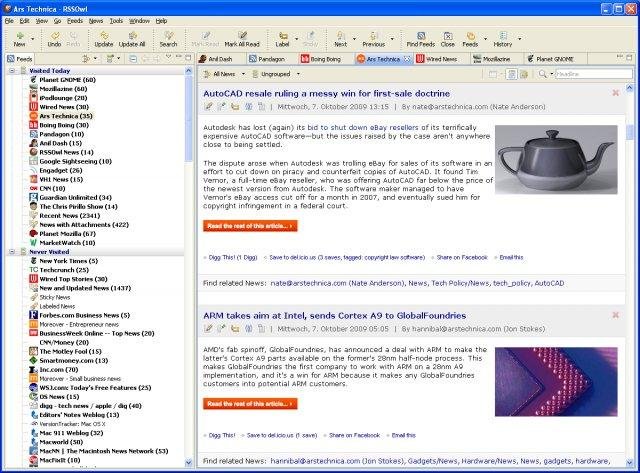The height and width of the screenshot is (473, 640).
Task: Open the Search toolbar icon
Action: click(x=168, y=36)
